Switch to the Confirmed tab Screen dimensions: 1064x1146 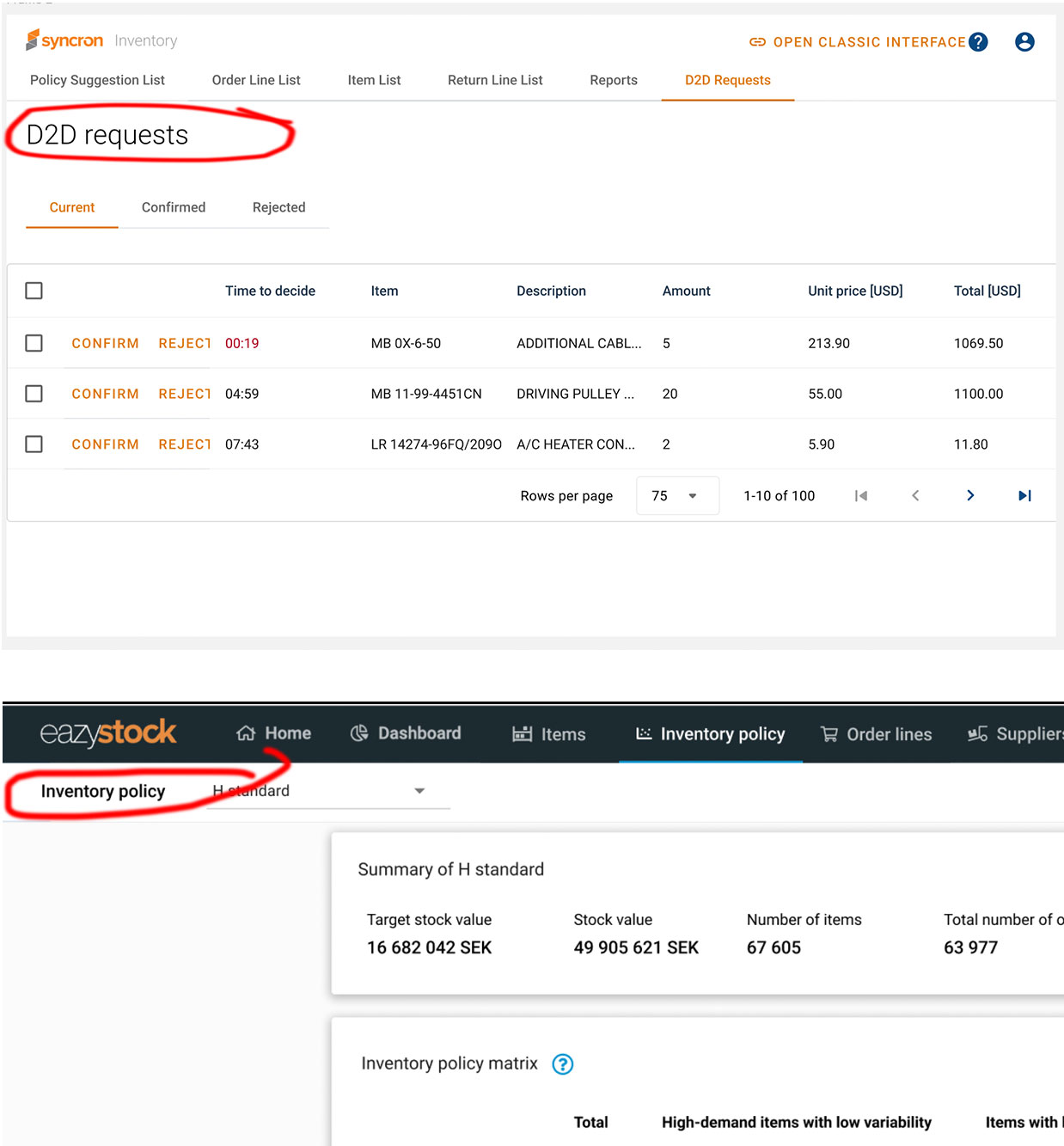(174, 207)
